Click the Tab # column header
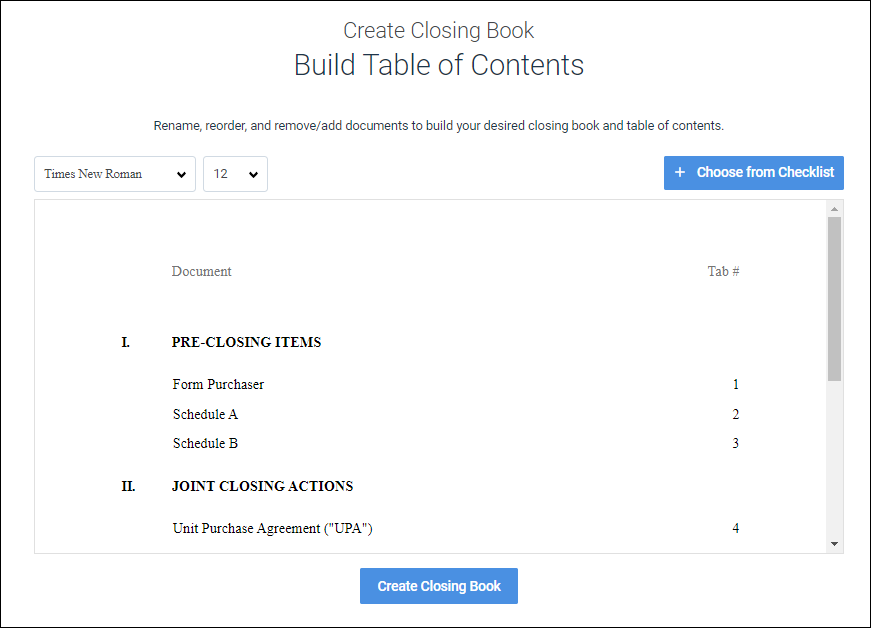 (723, 271)
